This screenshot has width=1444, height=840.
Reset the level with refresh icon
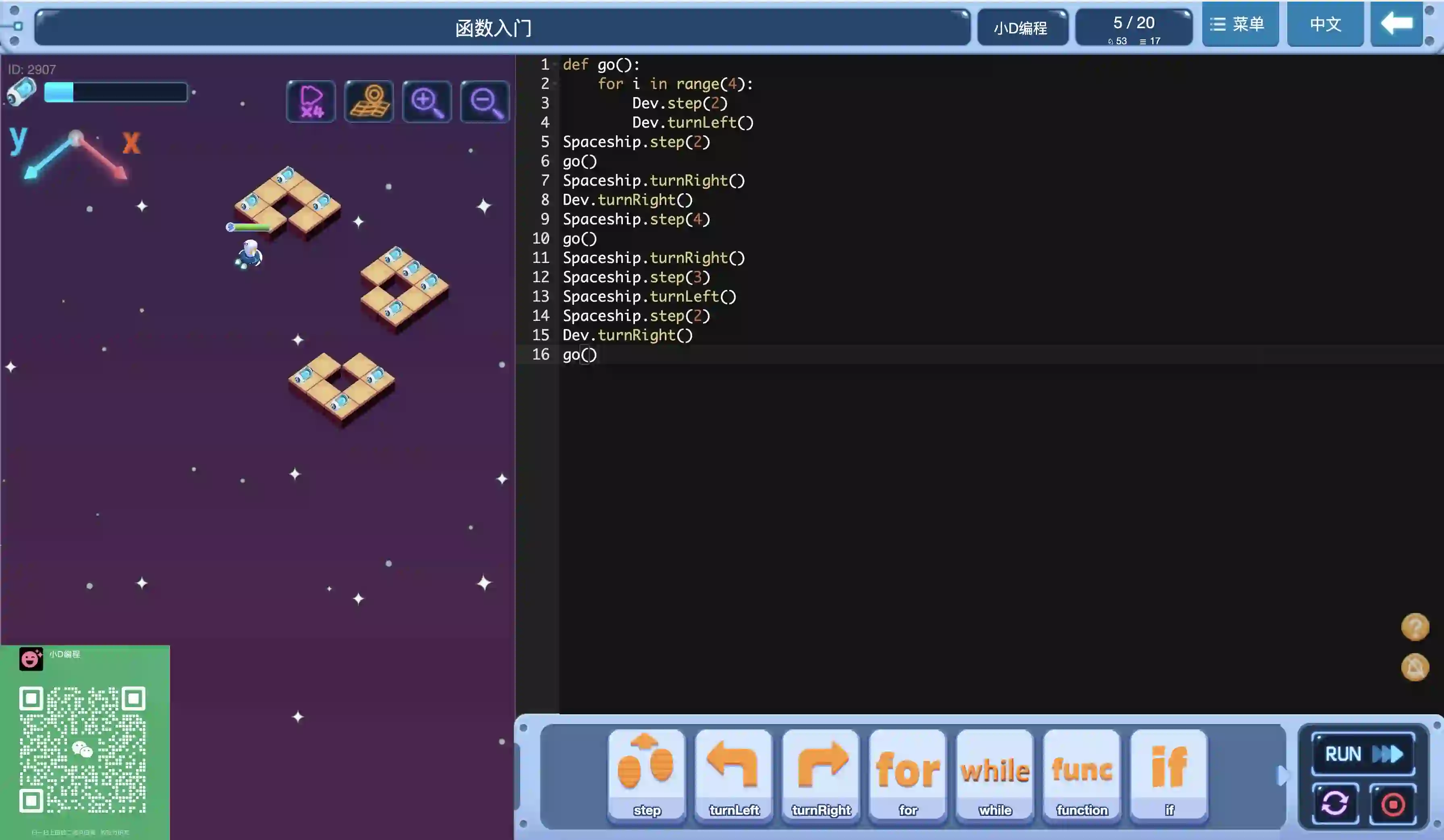[x=1335, y=803]
